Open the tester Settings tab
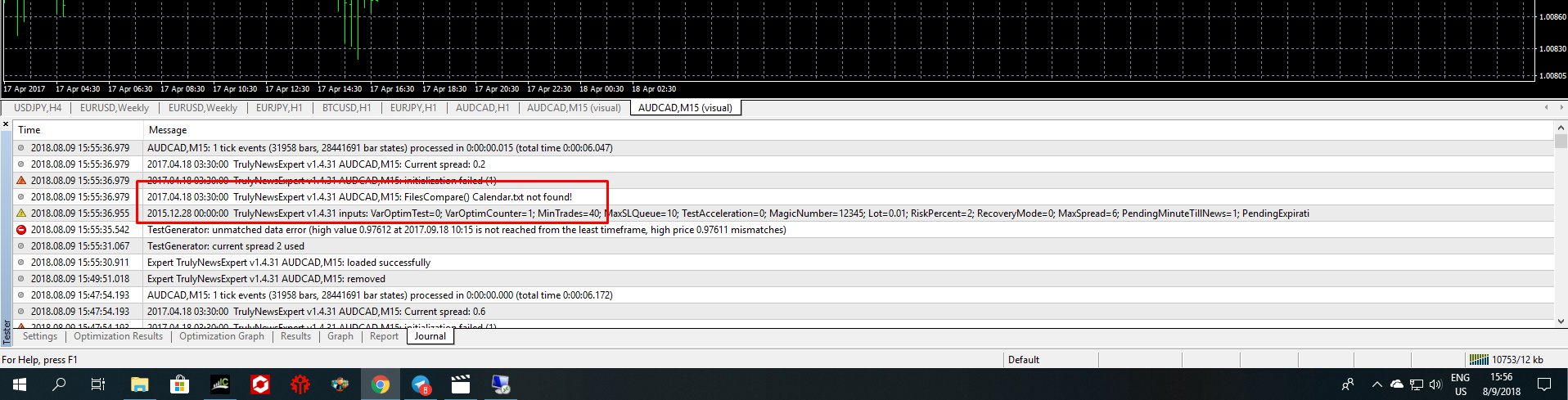Screen dimensions: 1568x400 pos(40,336)
